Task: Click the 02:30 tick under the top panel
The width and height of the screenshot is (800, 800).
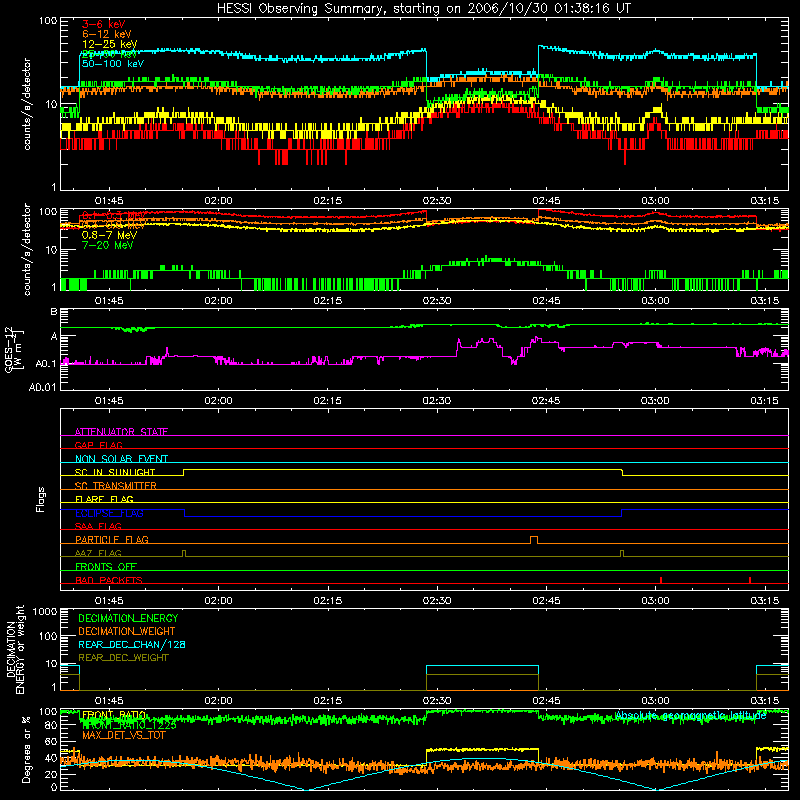Action: tap(437, 201)
